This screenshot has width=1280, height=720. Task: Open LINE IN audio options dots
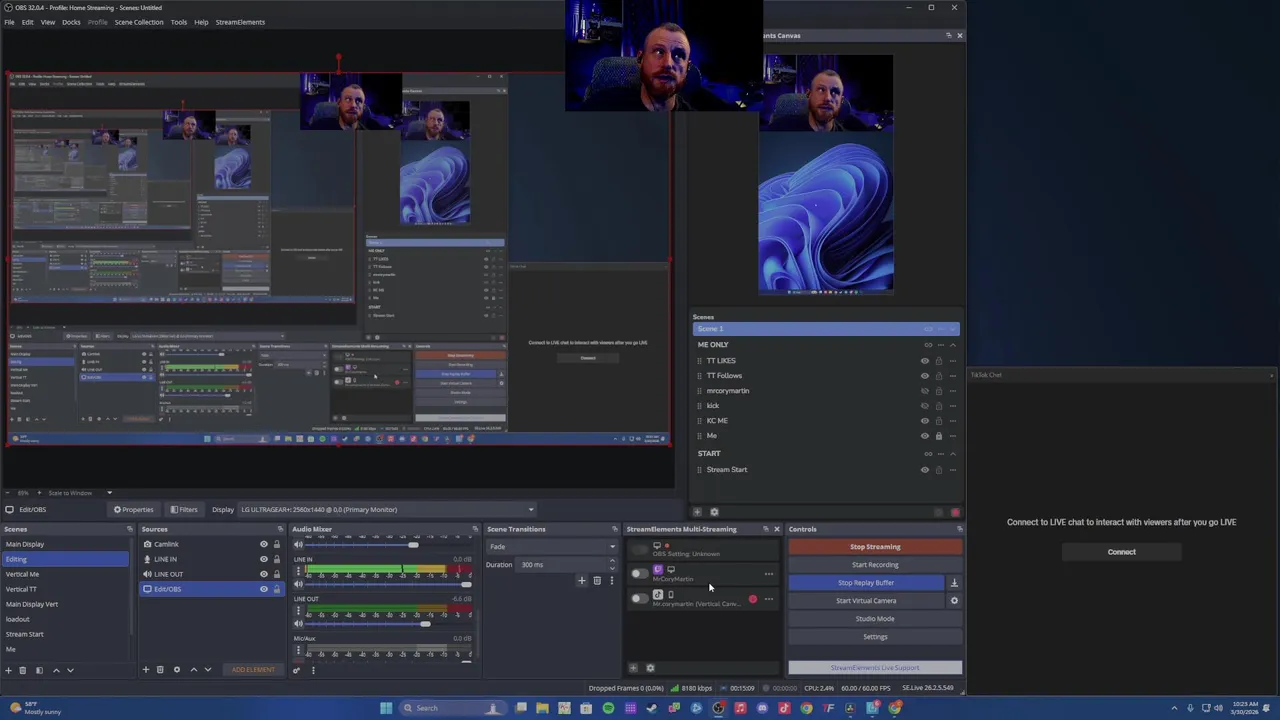298,571
